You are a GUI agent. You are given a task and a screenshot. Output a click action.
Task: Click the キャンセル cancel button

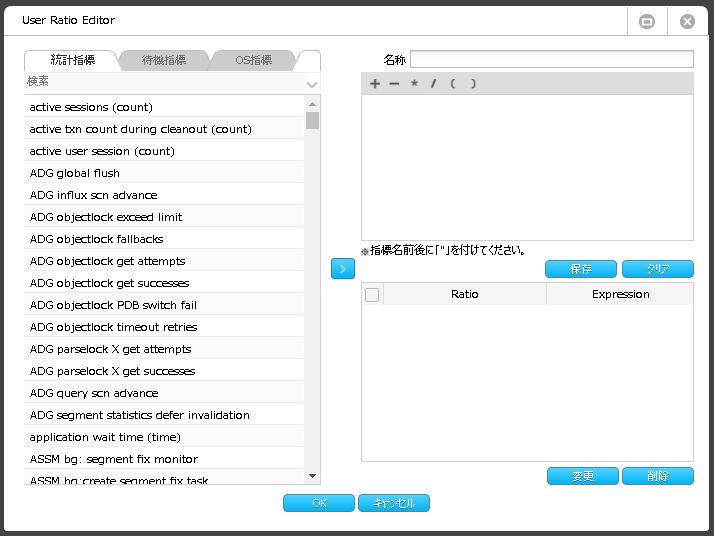tap(394, 503)
